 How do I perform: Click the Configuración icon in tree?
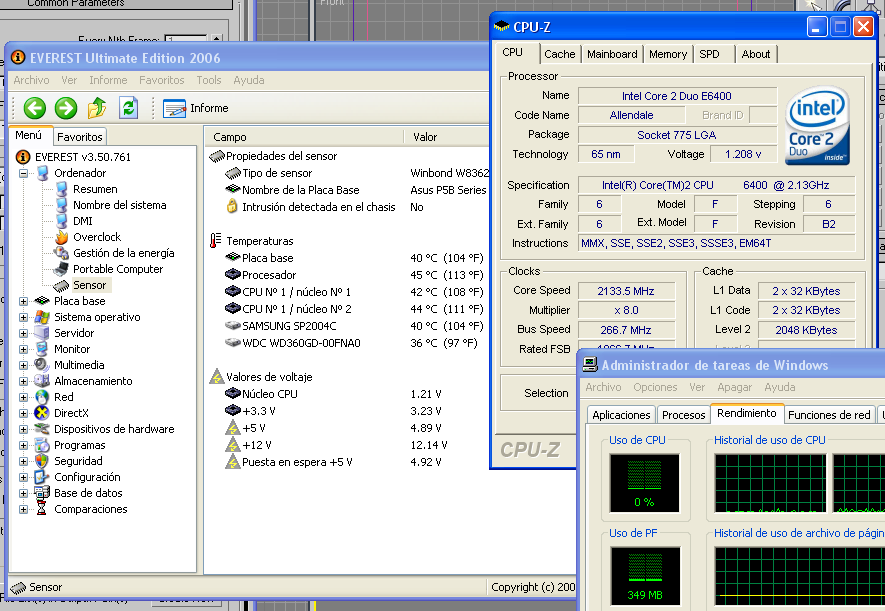[x=42, y=477]
